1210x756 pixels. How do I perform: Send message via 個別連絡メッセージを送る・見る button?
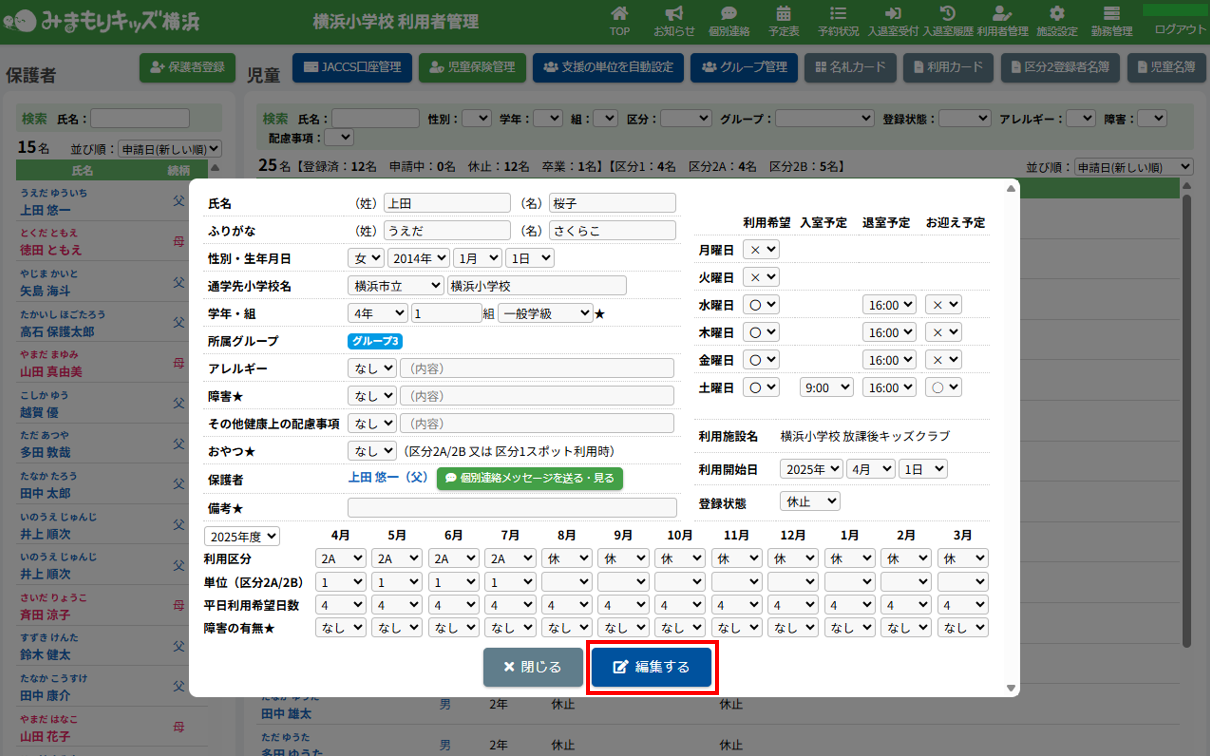point(530,478)
